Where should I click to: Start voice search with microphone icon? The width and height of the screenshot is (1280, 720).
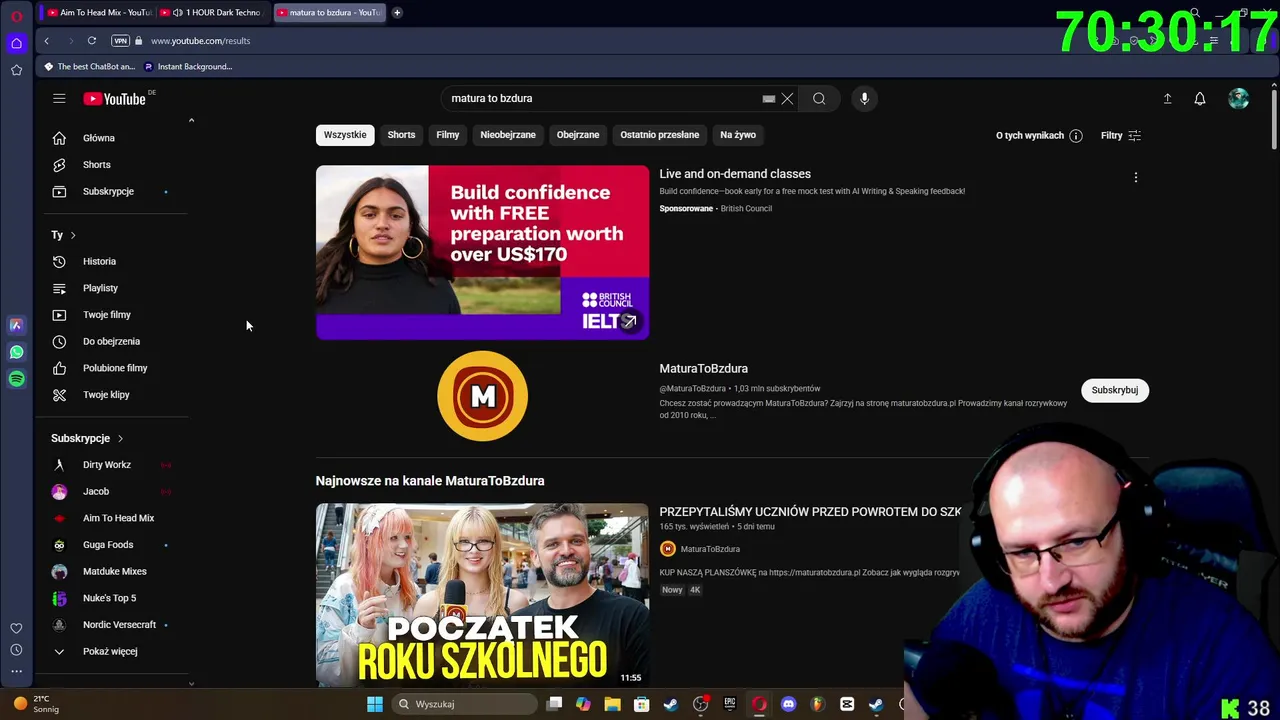click(864, 98)
